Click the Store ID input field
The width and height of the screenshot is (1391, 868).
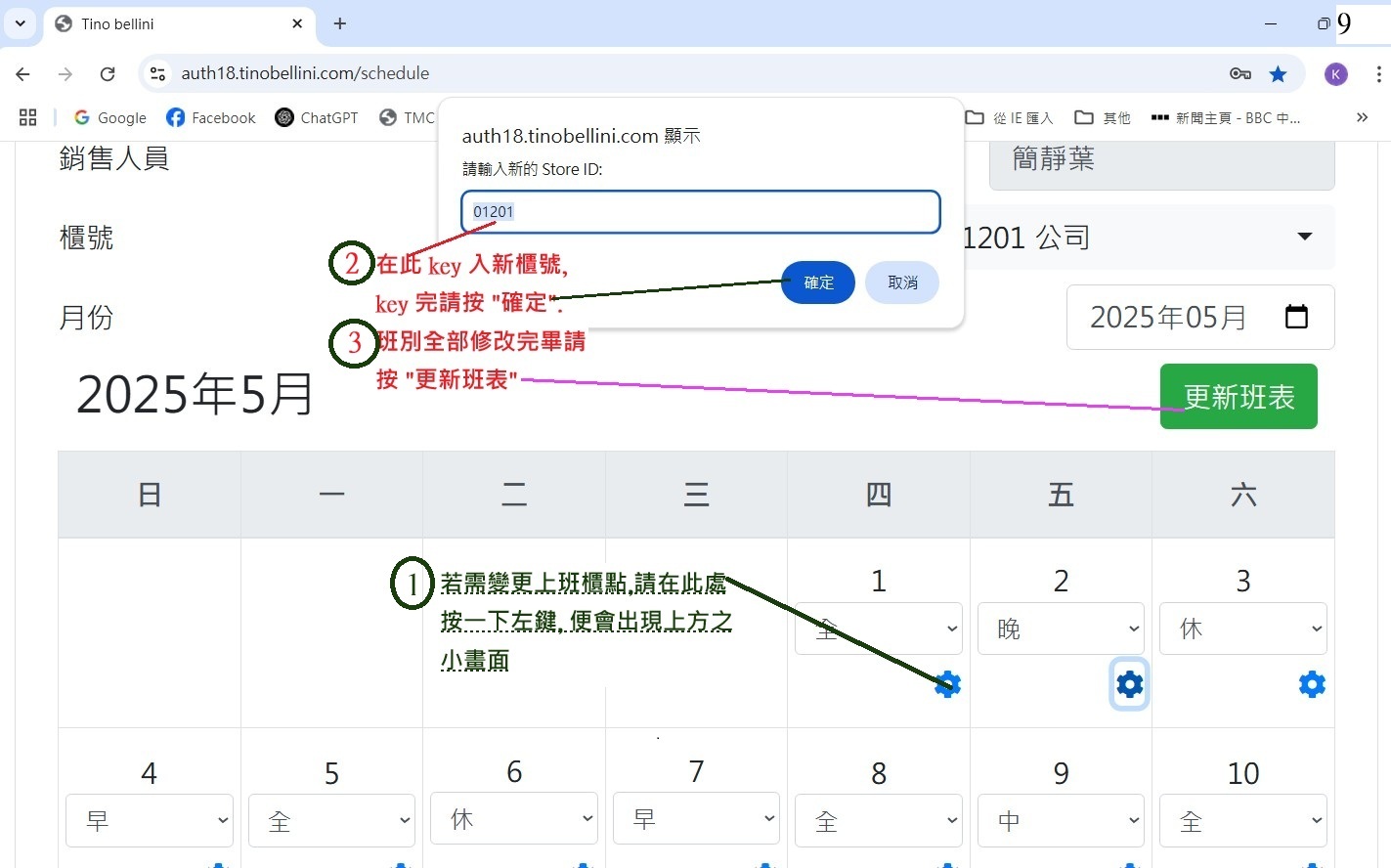700,212
